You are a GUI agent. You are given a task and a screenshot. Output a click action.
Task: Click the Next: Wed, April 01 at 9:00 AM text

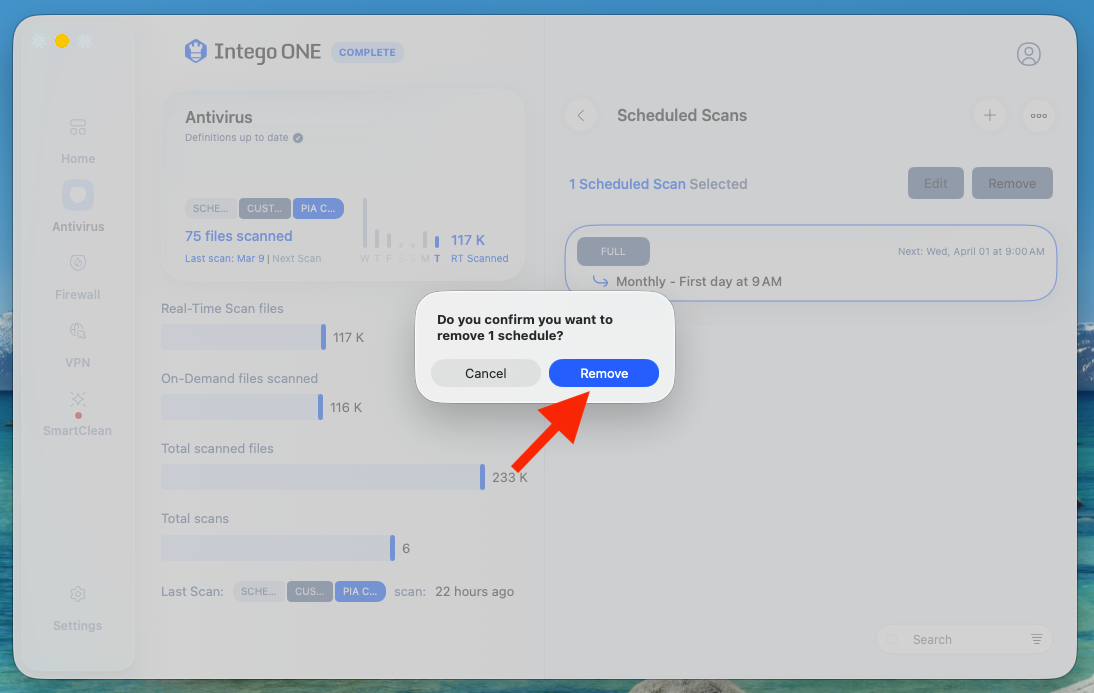971,251
